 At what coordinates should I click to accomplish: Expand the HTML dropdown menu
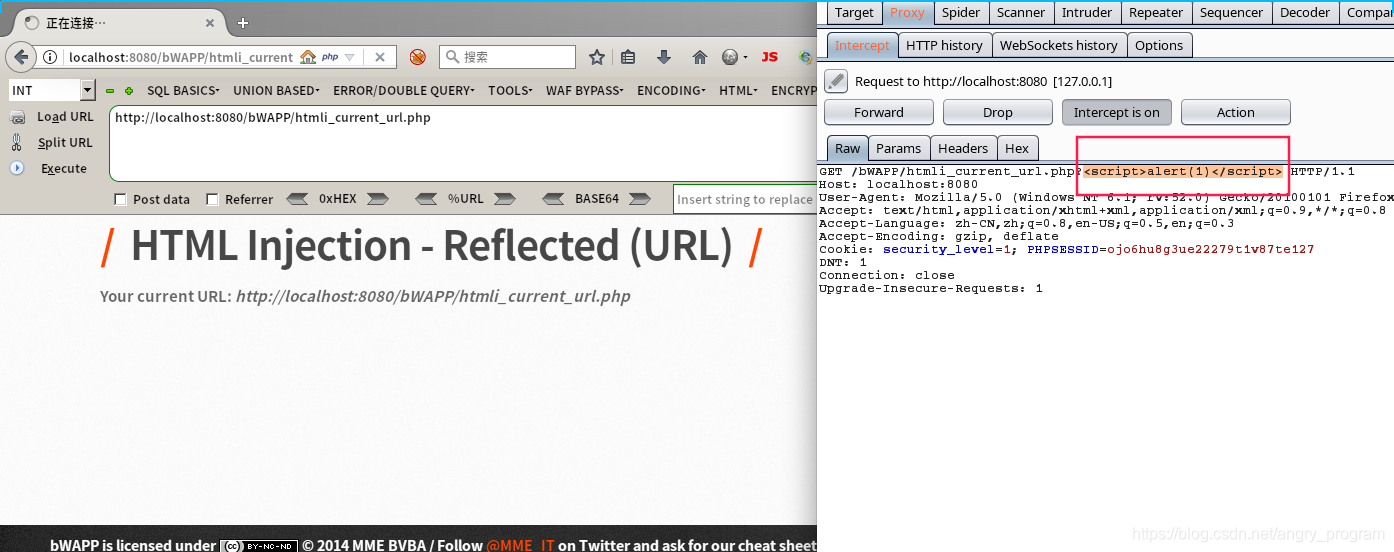click(739, 90)
